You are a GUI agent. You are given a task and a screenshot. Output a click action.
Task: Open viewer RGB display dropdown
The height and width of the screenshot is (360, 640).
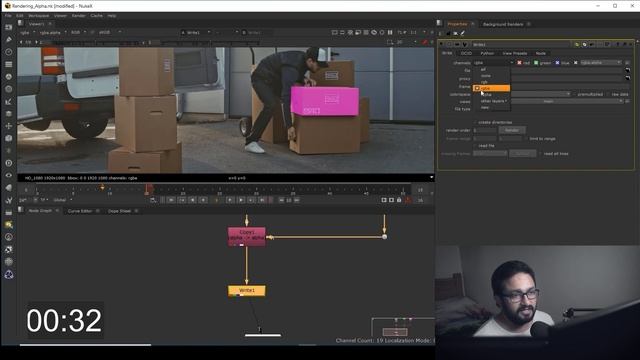coord(78,32)
